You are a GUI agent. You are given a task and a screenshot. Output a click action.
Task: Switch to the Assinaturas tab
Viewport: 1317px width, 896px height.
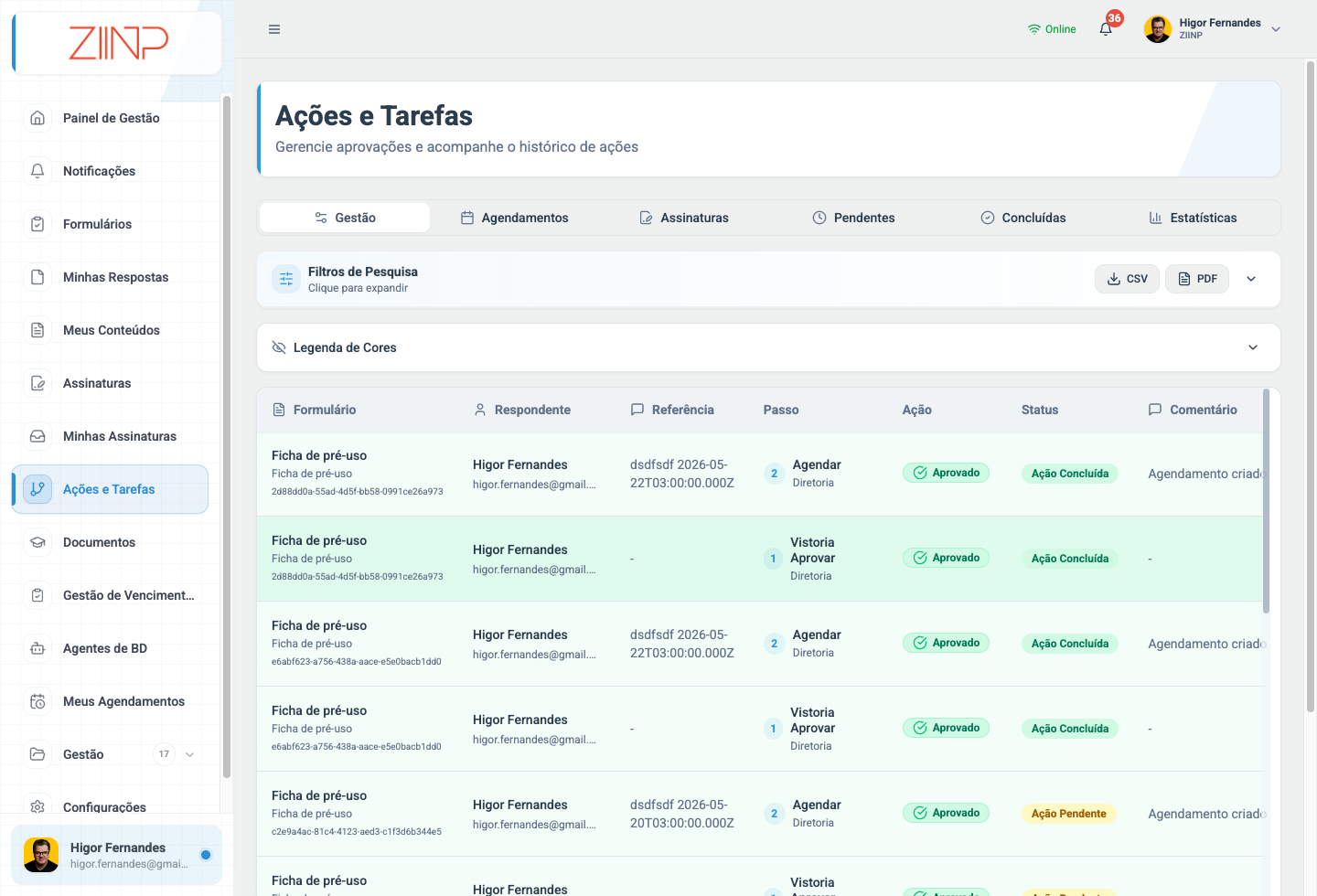684,218
